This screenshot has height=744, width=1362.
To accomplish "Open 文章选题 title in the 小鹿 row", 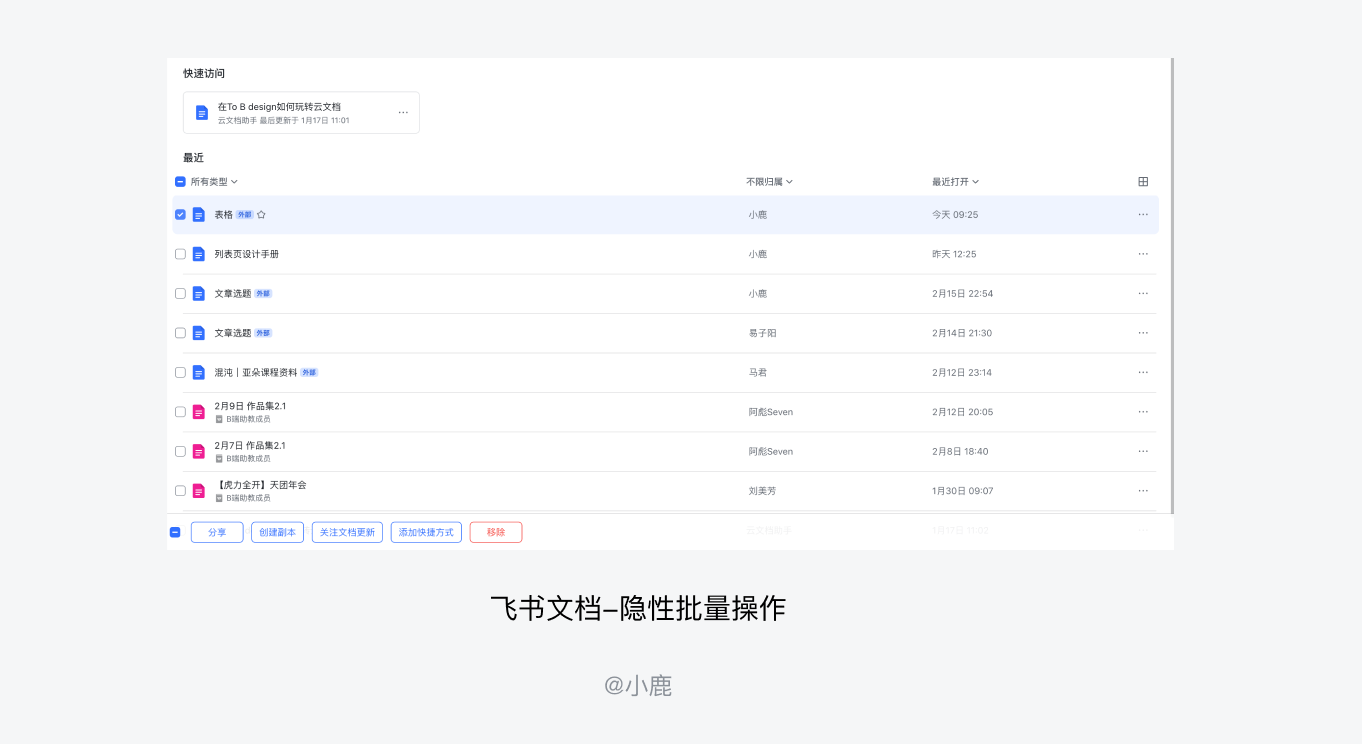I will tap(233, 294).
